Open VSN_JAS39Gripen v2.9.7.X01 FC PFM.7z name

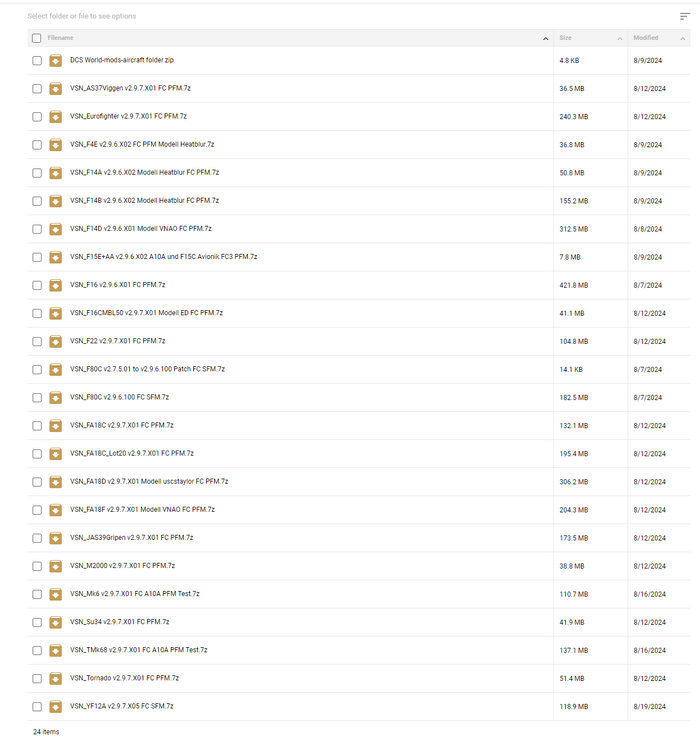pyautogui.click(x=132, y=538)
